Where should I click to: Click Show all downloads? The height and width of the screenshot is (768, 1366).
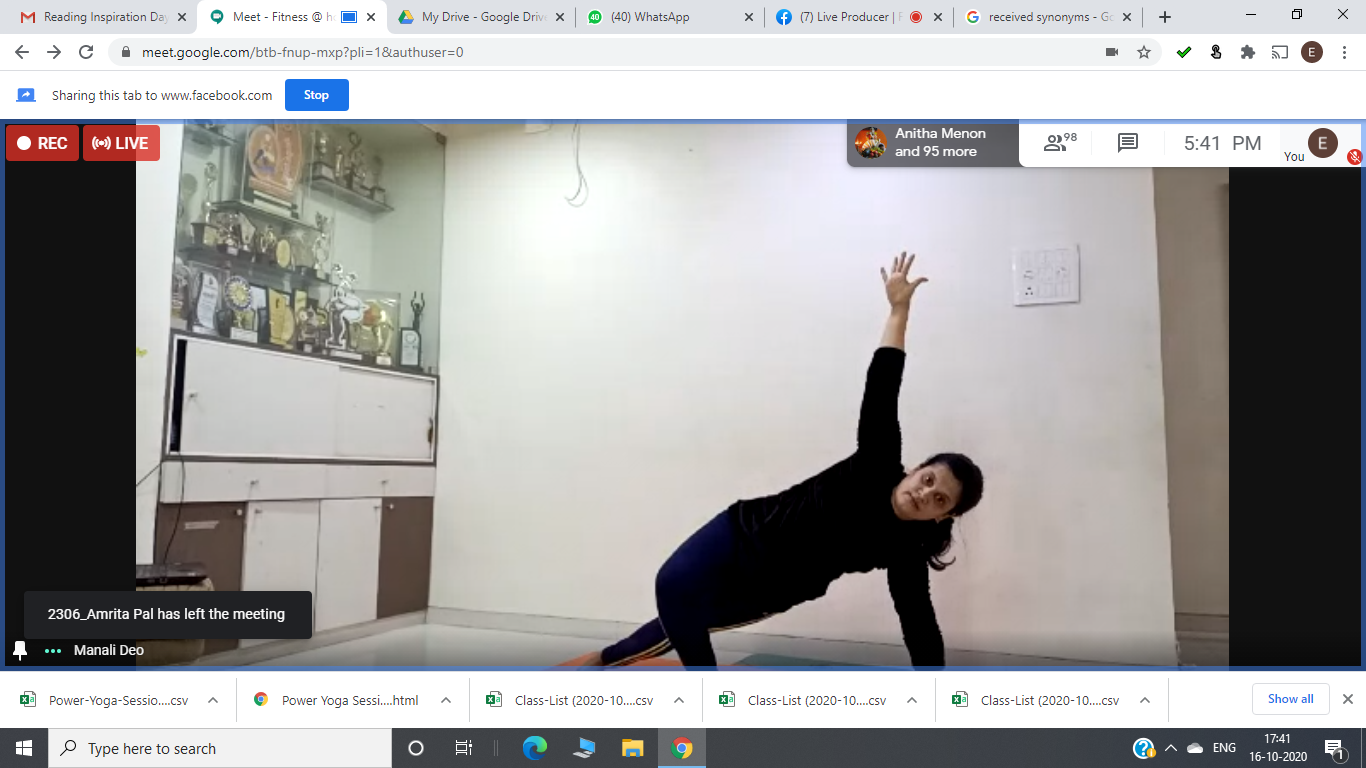pyautogui.click(x=1290, y=698)
